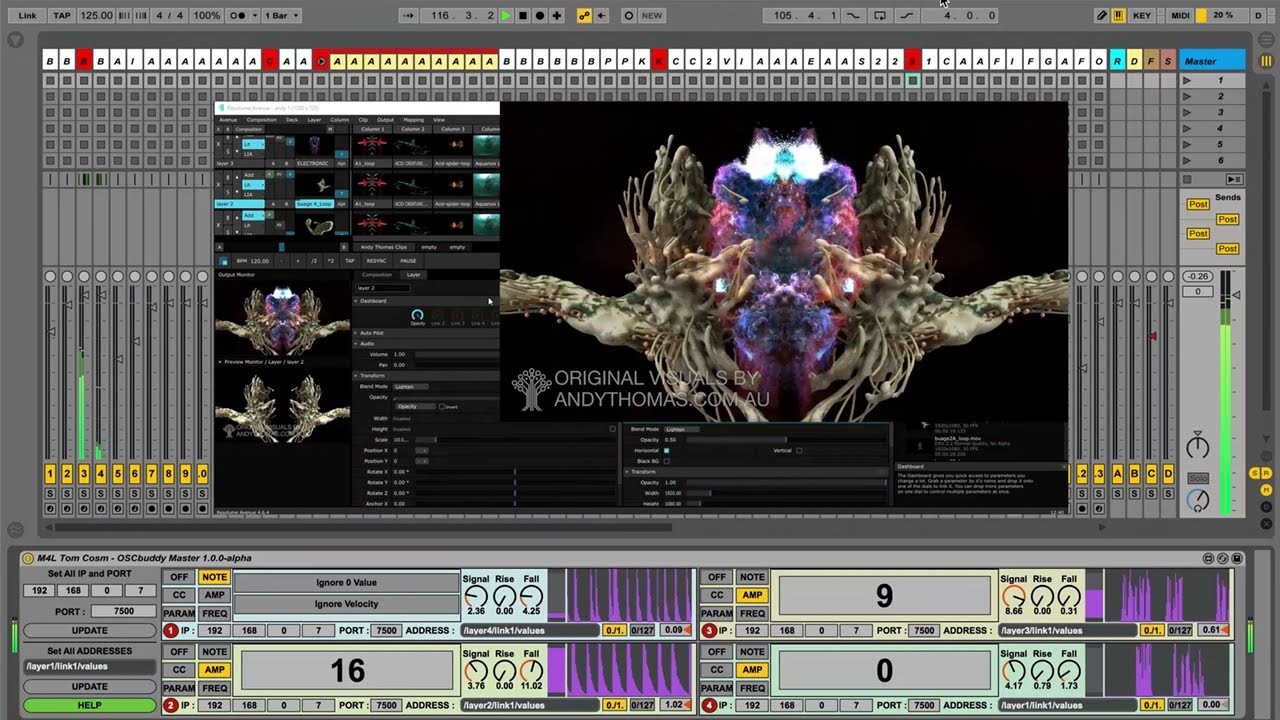Image resolution: width=1280 pixels, height=720 pixels.
Task: Click the cue volume knob below Solo
Action: coord(1197,501)
